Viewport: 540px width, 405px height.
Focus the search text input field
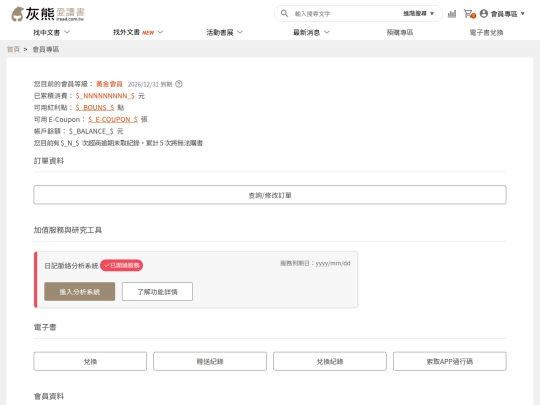point(345,14)
